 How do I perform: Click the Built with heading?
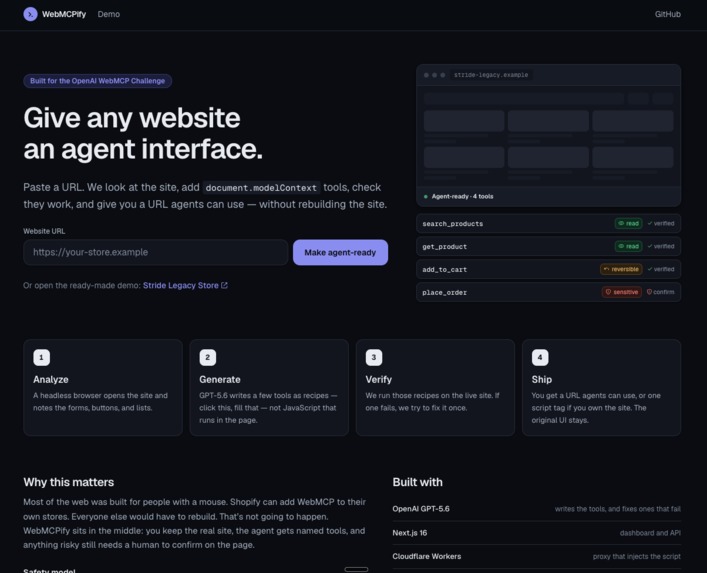pos(418,482)
